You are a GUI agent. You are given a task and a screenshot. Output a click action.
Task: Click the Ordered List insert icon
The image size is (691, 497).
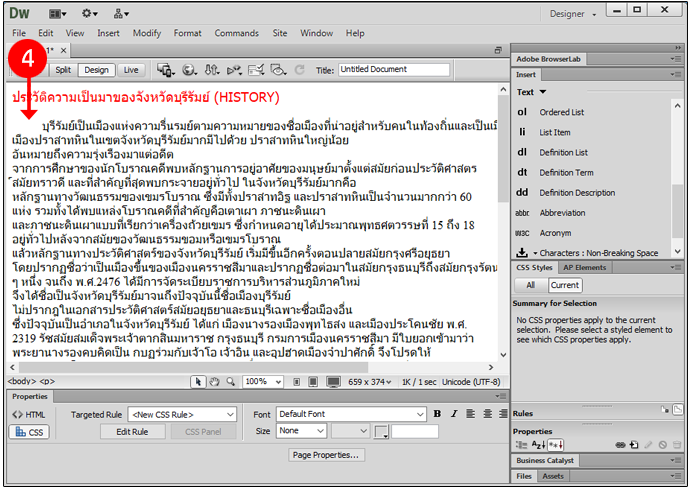pos(523,112)
